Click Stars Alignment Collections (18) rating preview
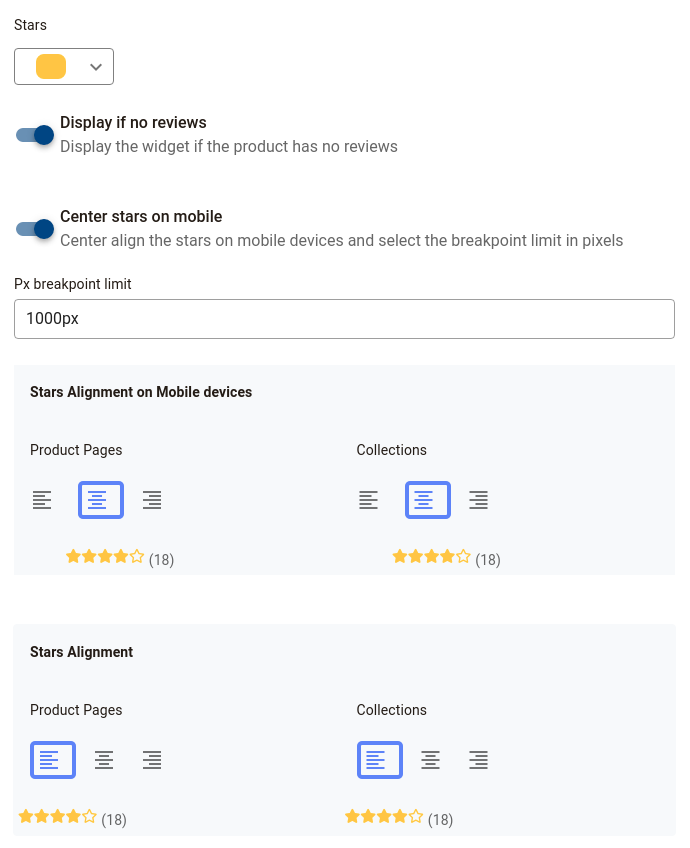Screen dimensions: 690x848 pos(399,818)
